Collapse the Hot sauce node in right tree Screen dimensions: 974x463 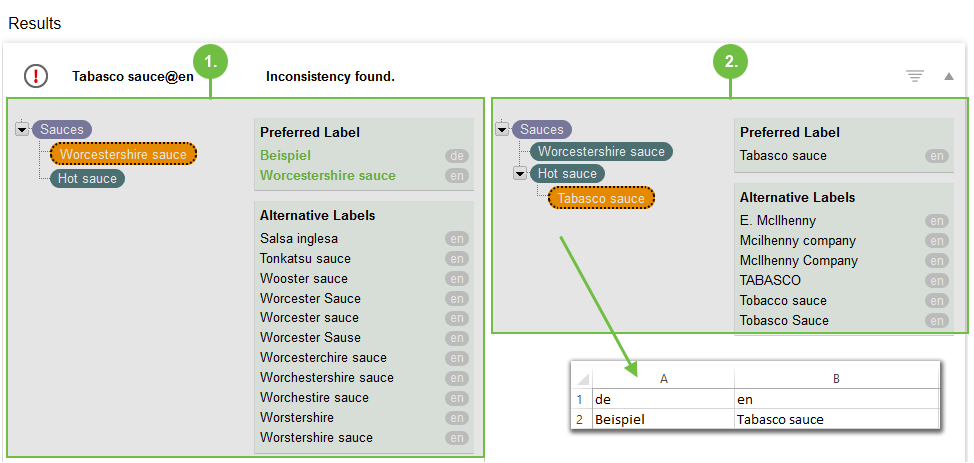tap(520, 174)
